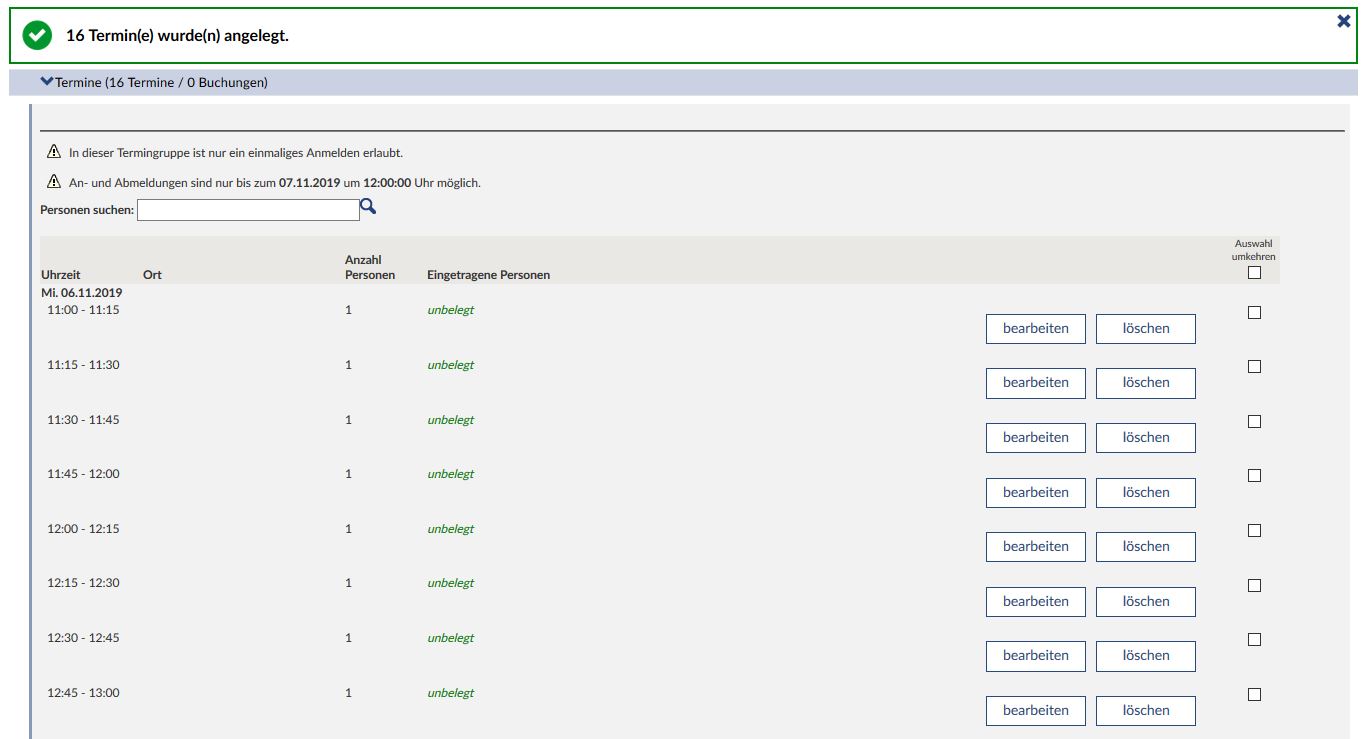1363x739 pixels.
Task: Click the green checkmark success icon
Action: 37,35
